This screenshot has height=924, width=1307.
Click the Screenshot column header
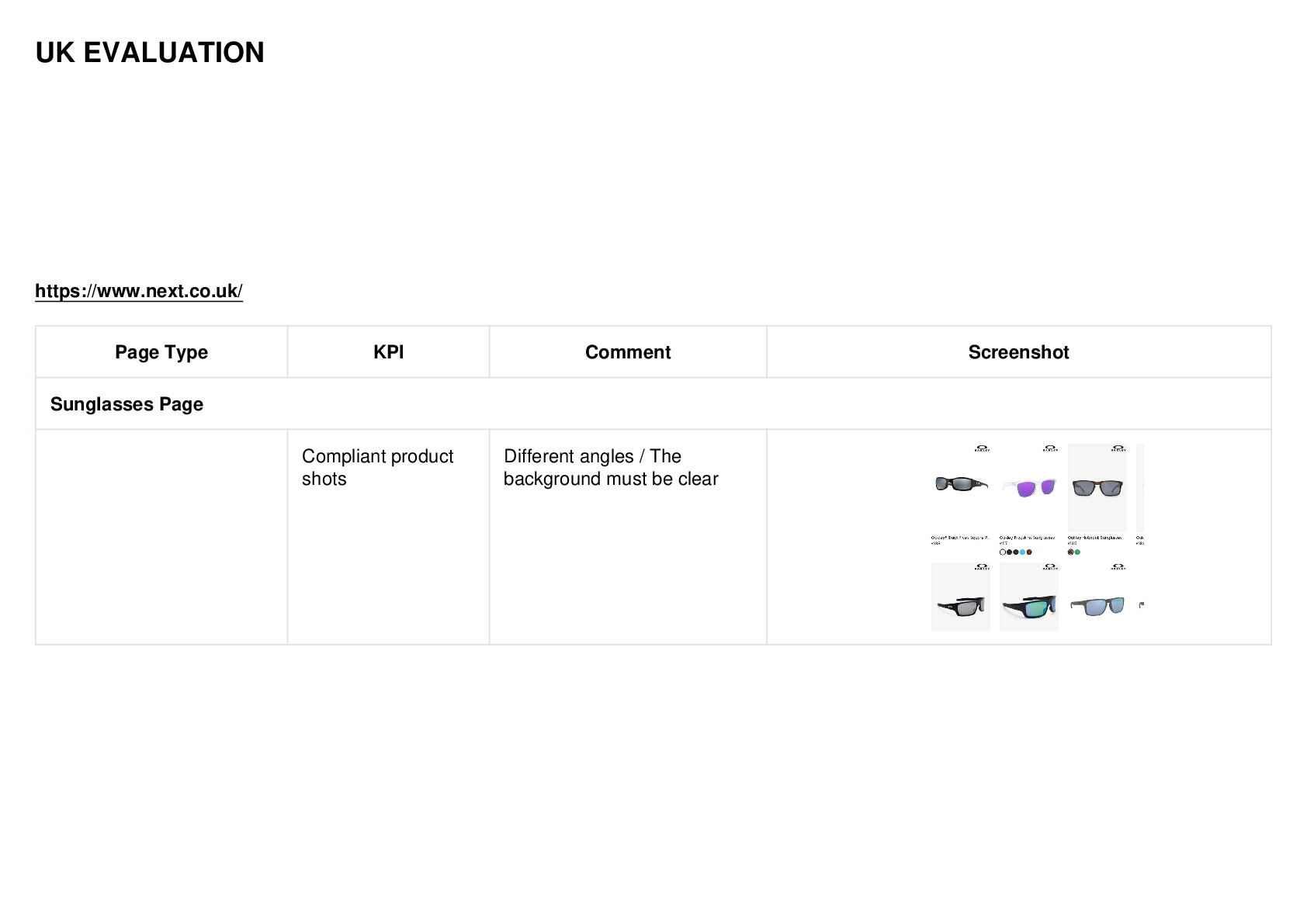pos(1018,352)
